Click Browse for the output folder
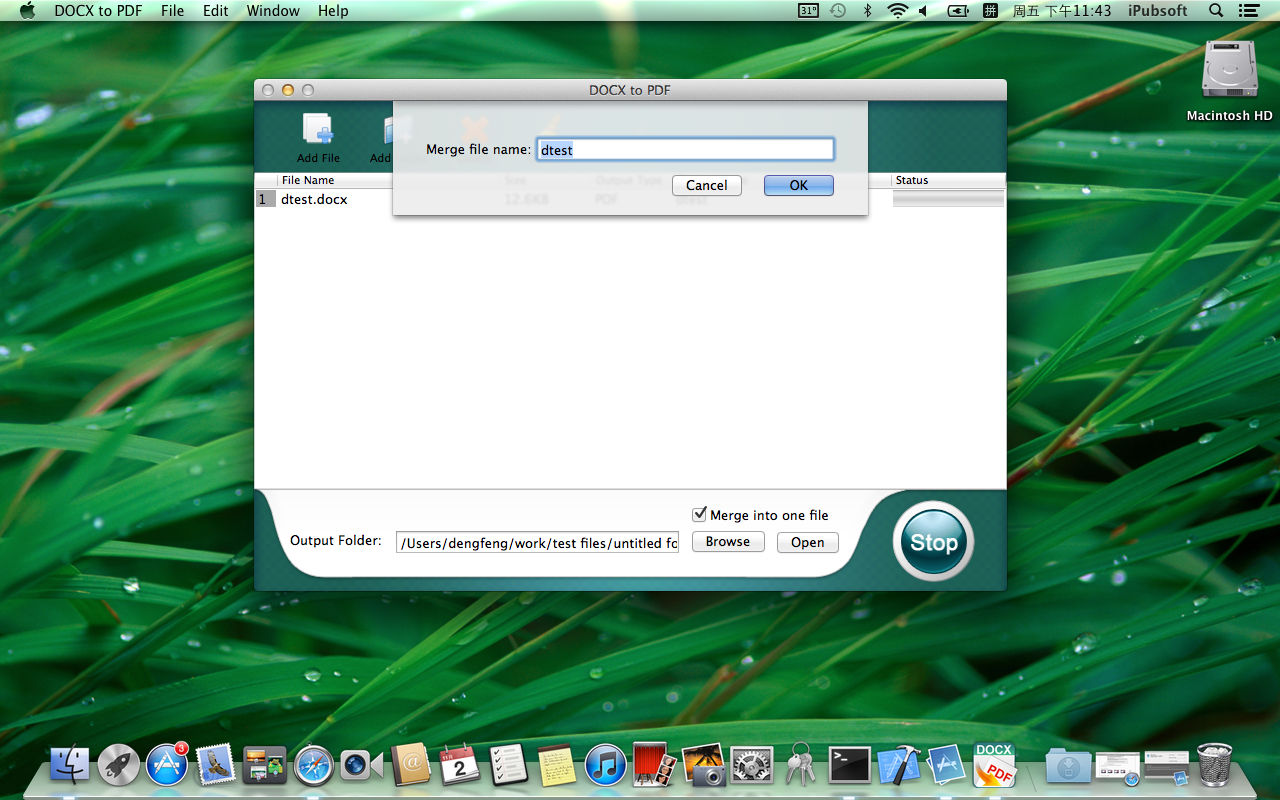The width and height of the screenshot is (1280, 800). [728, 542]
